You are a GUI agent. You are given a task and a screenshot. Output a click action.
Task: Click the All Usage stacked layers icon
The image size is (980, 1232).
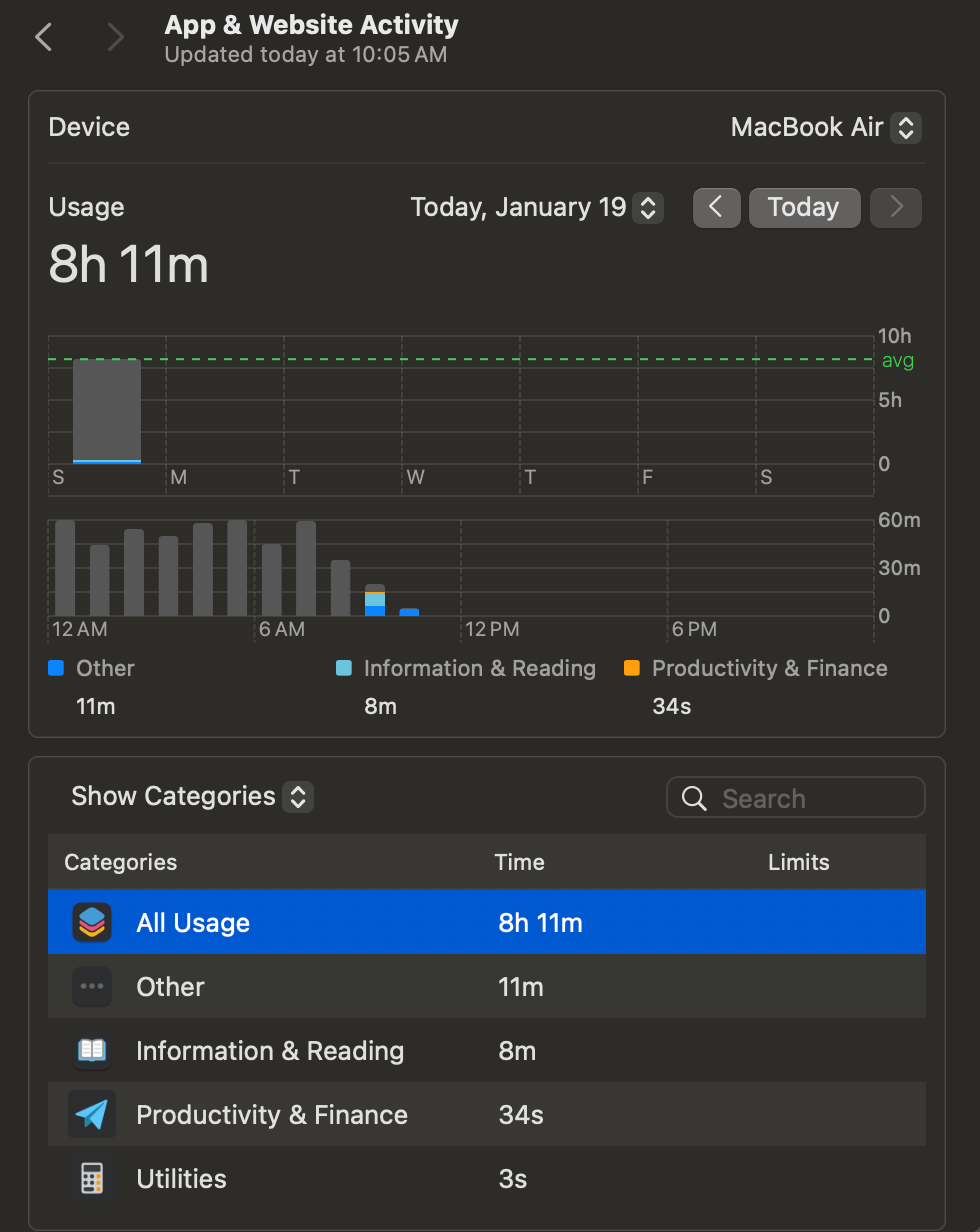[x=92, y=922]
